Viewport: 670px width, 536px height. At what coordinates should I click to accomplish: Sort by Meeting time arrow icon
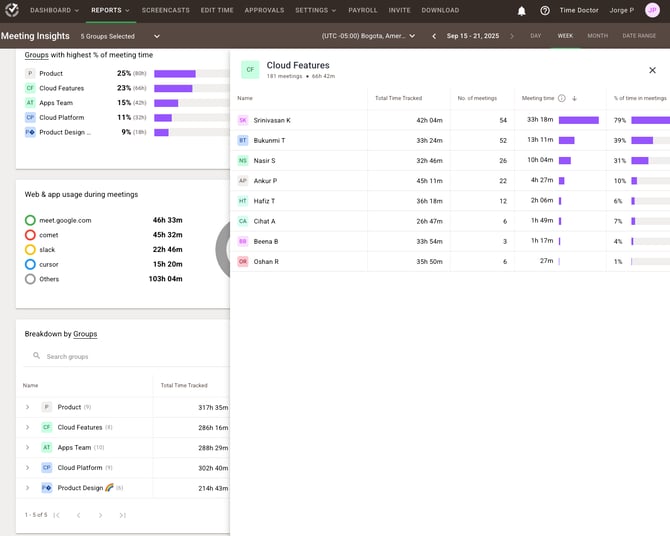[574, 98]
